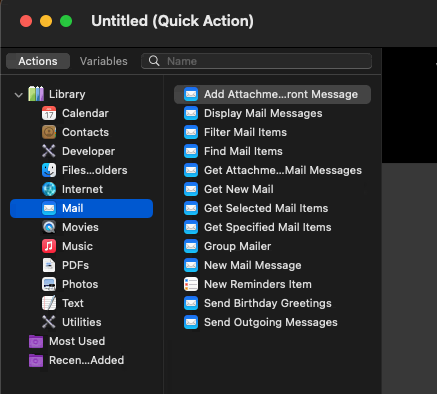The image size is (437, 394).
Task: Select the Calendar category label
Action: pos(85,113)
